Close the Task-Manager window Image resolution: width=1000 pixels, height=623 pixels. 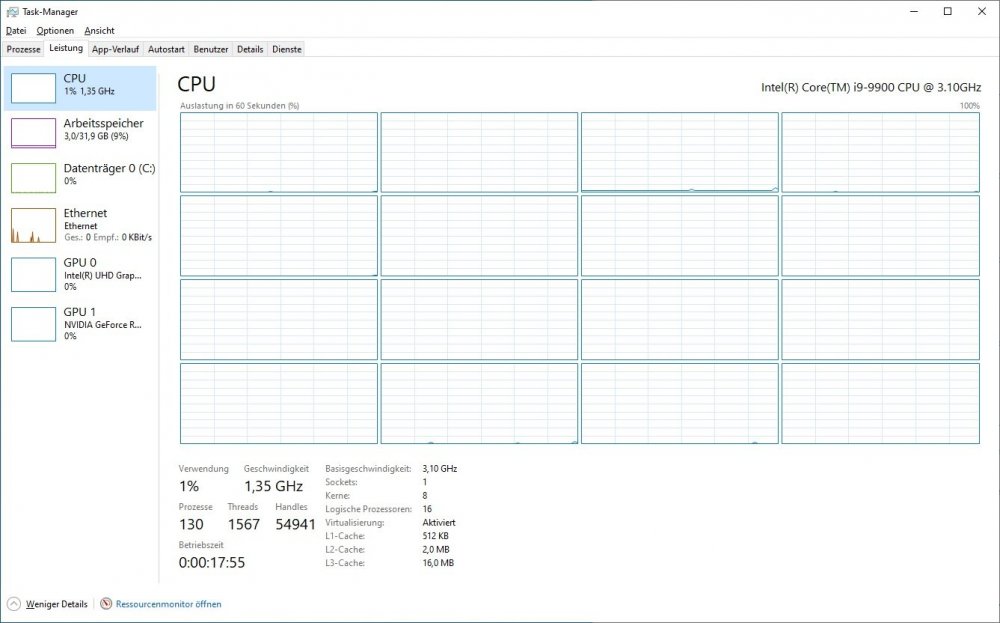point(982,11)
